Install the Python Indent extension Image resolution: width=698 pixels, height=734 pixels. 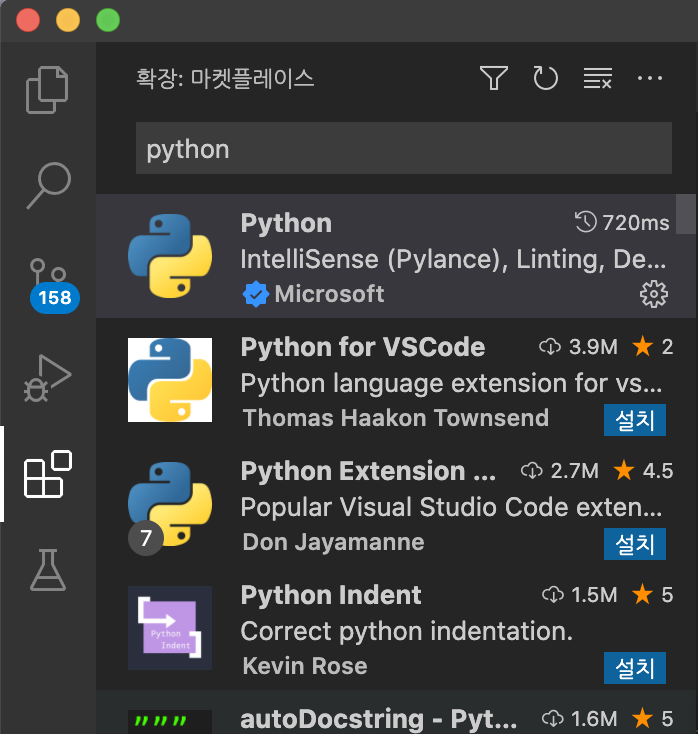point(634,668)
